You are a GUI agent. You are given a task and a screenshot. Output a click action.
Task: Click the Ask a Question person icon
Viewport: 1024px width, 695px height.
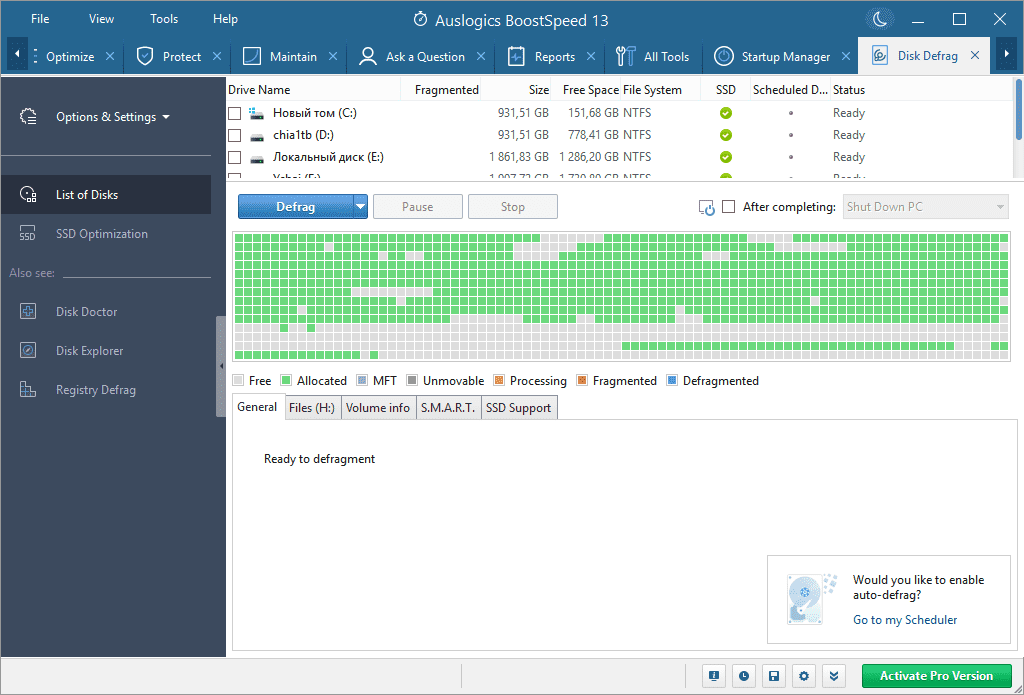(x=368, y=56)
